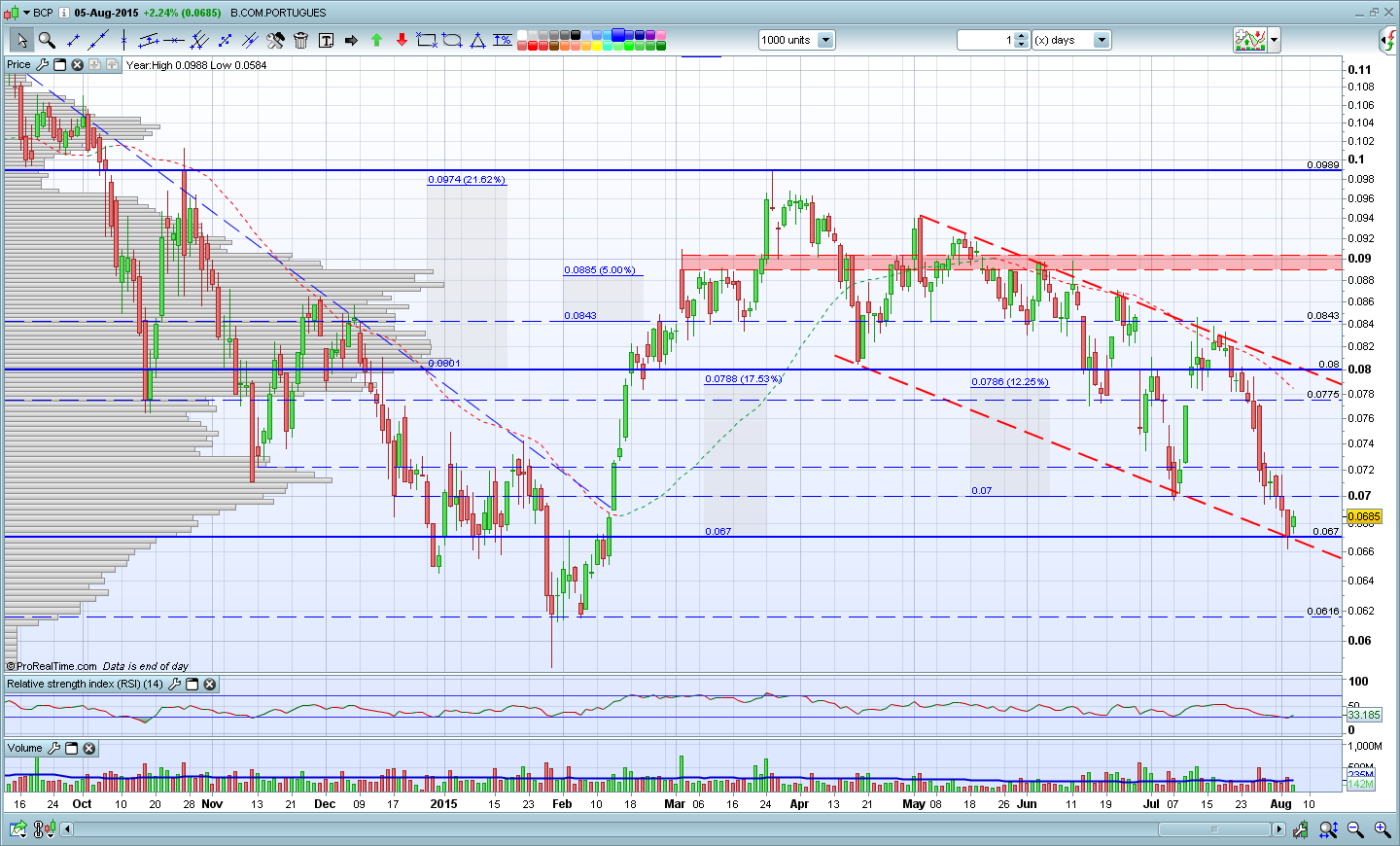1400x846 pixels.
Task: Select the Andrews pitchfork drawing tool
Action: coord(199,40)
